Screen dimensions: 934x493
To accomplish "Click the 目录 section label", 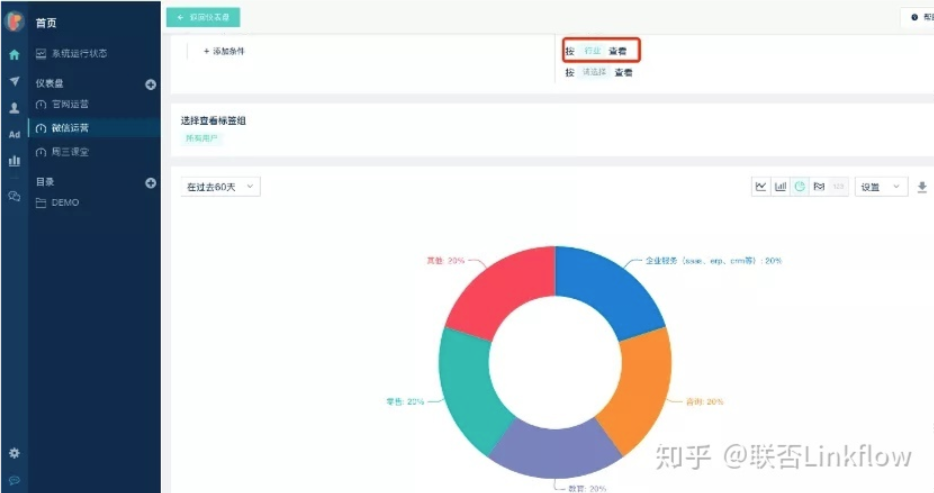I will 45,182.
